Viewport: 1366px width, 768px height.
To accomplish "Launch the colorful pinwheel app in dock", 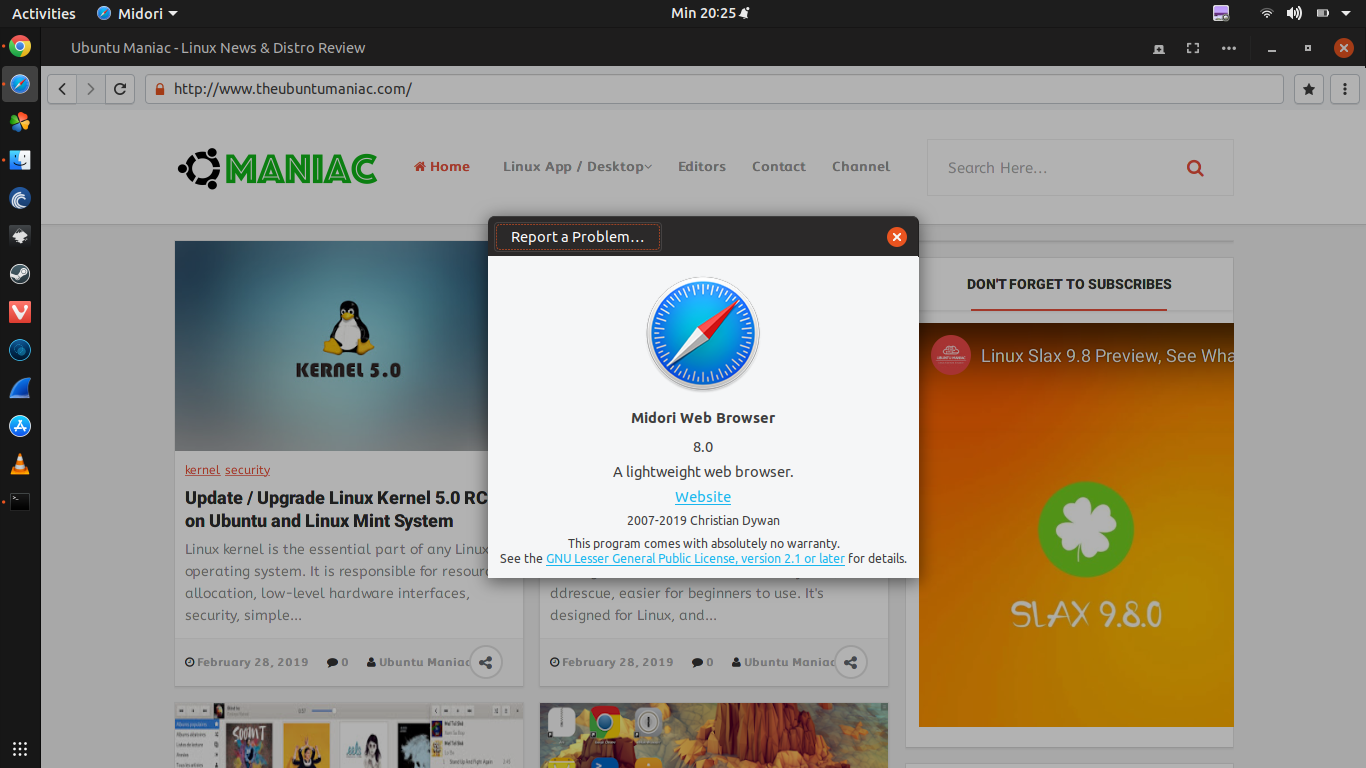I will click(20, 122).
